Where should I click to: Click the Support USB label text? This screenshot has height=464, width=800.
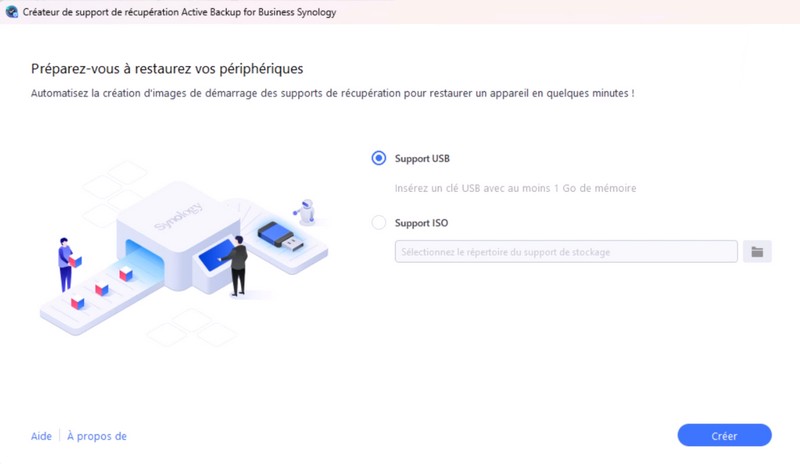(x=422, y=159)
